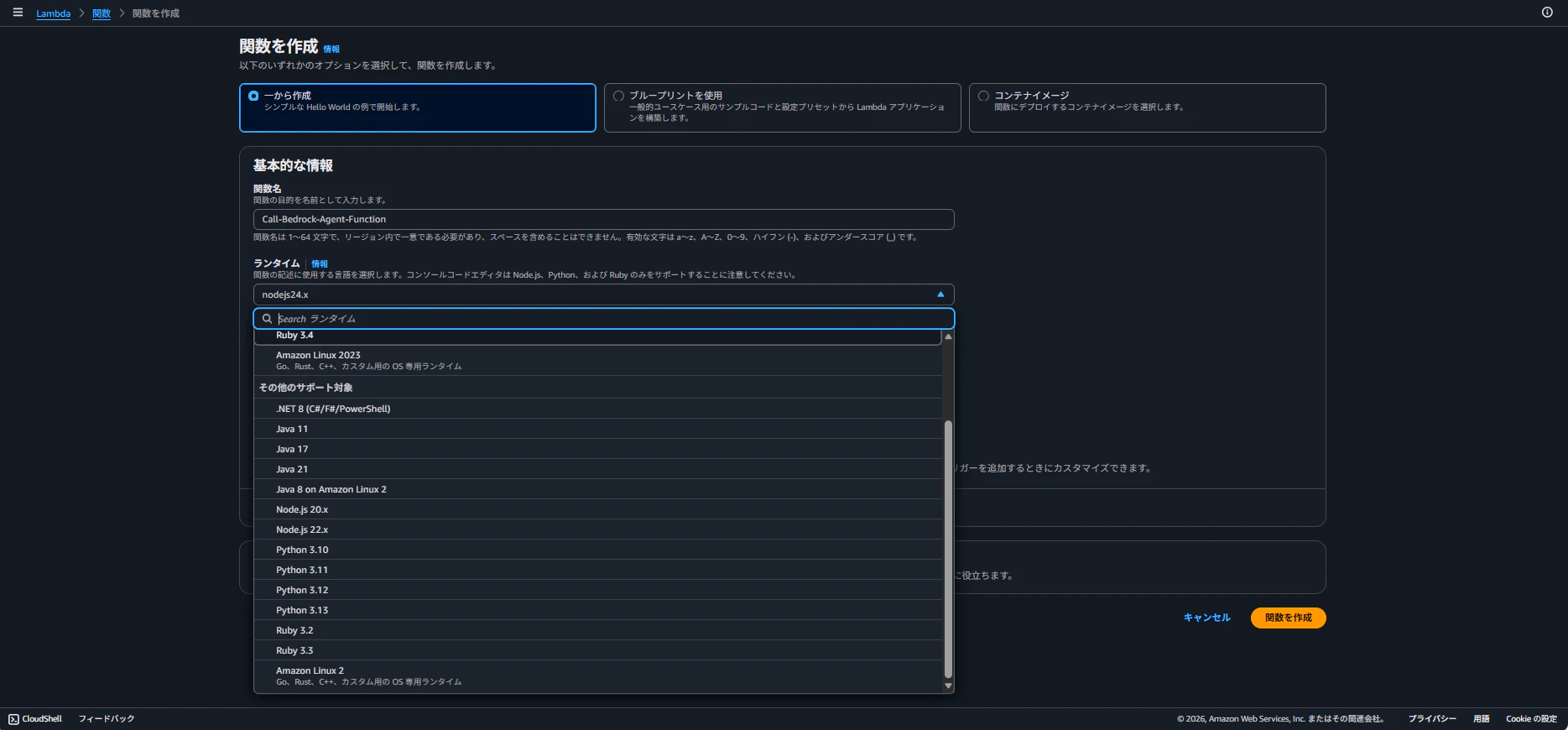The height and width of the screenshot is (730, 1568).
Task: Choose Java 17 runtime
Action: pyautogui.click(x=598, y=449)
